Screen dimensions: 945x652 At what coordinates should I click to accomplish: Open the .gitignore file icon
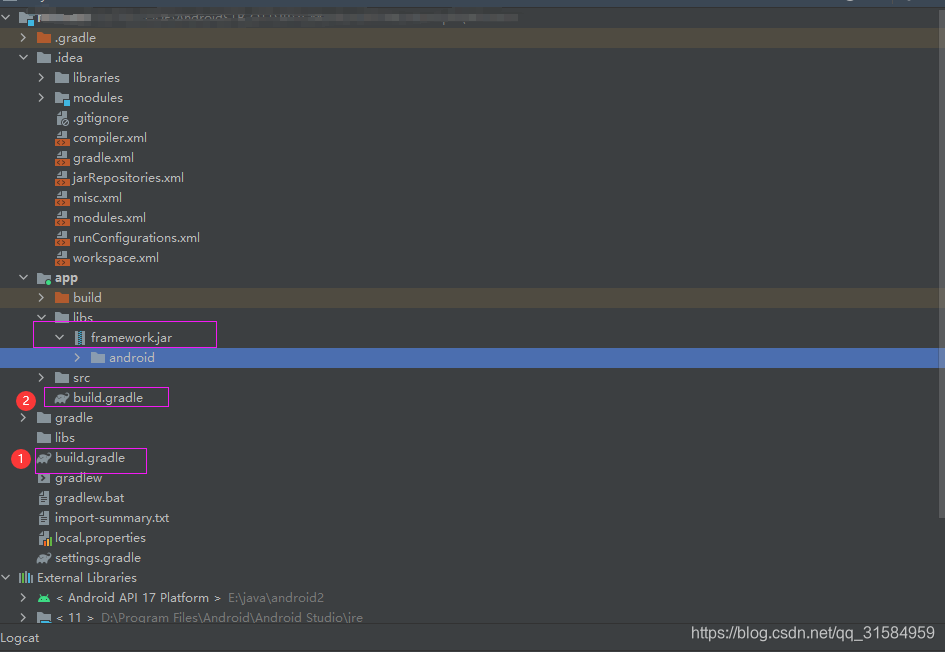pyautogui.click(x=60, y=117)
